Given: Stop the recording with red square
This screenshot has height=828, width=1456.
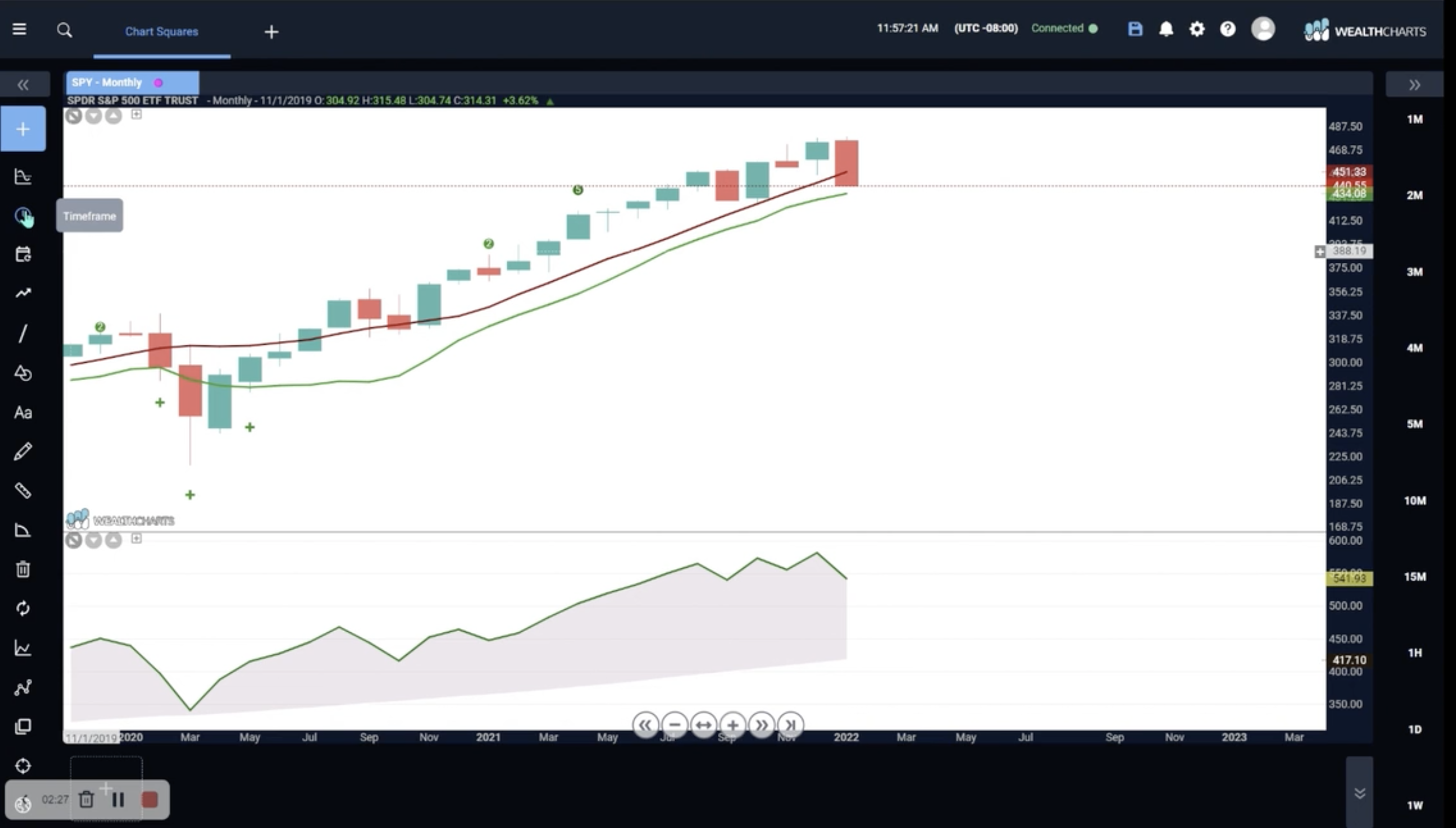Looking at the screenshot, I should pyautogui.click(x=150, y=800).
